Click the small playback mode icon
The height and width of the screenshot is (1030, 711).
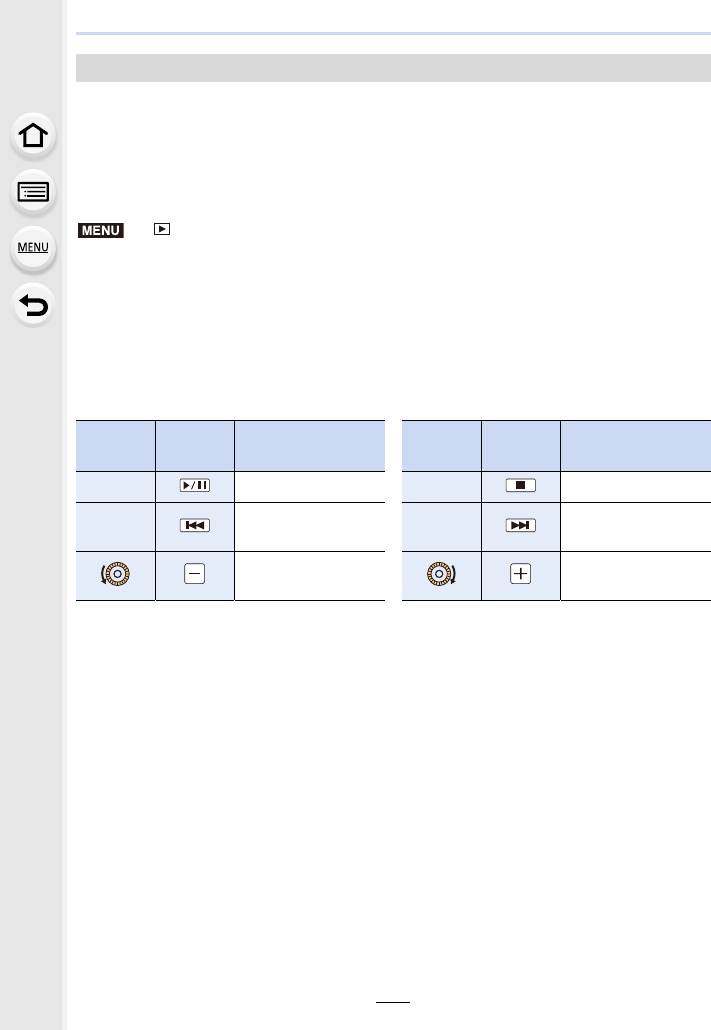pyautogui.click(x=162, y=231)
